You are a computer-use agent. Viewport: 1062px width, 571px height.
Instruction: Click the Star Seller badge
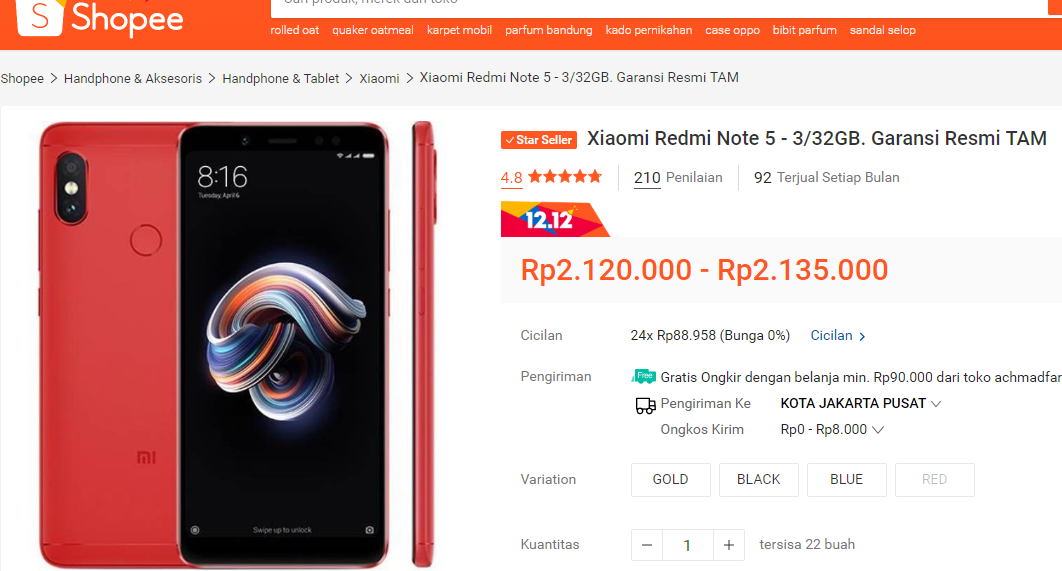pyautogui.click(x=539, y=140)
